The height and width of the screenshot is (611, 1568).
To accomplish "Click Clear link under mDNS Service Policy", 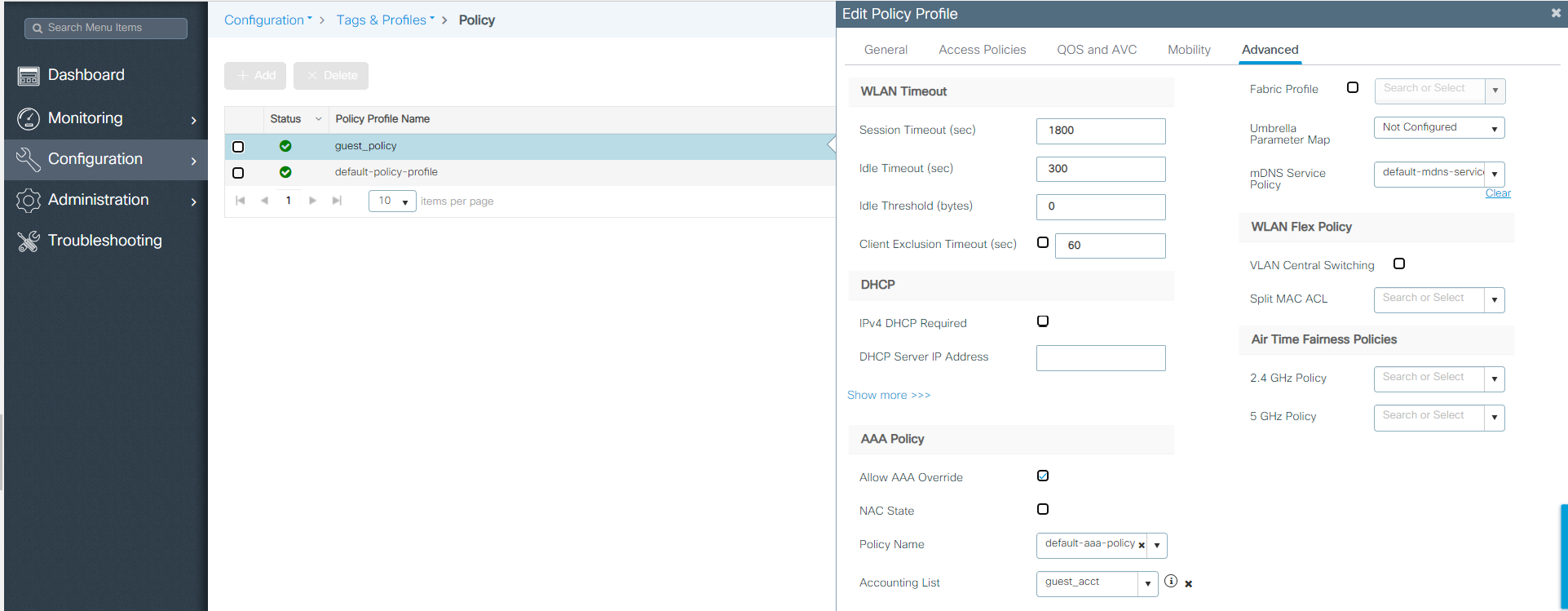I will (1498, 193).
